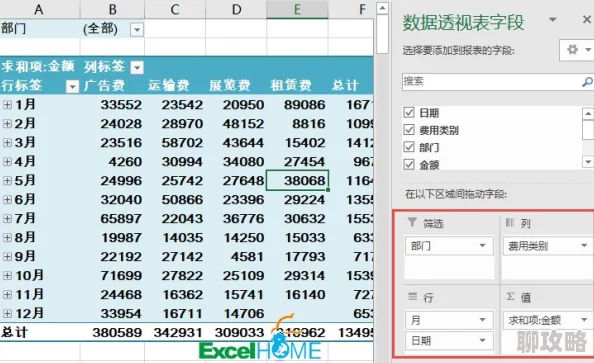Image resolution: width=594 pixels, height=363 pixels.
Task: Select cell with value 33552
Action: (x=112, y=105)
